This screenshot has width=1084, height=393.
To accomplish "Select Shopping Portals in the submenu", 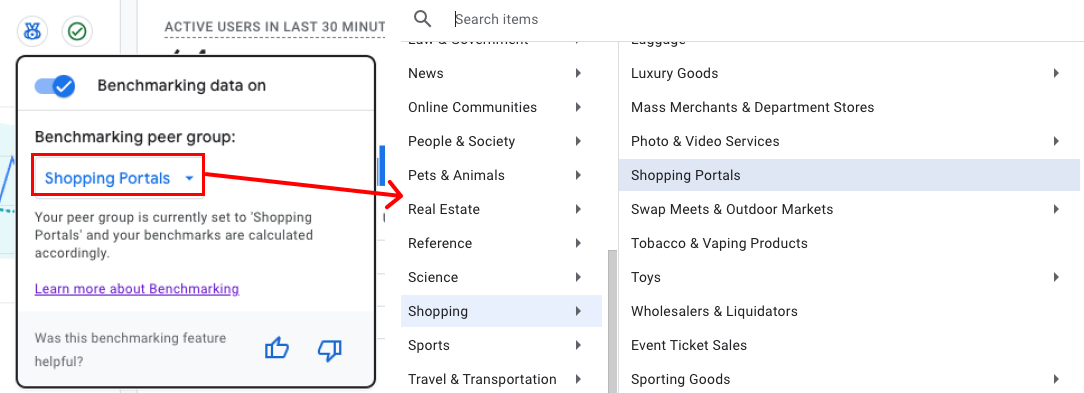I will coord(849,175).
